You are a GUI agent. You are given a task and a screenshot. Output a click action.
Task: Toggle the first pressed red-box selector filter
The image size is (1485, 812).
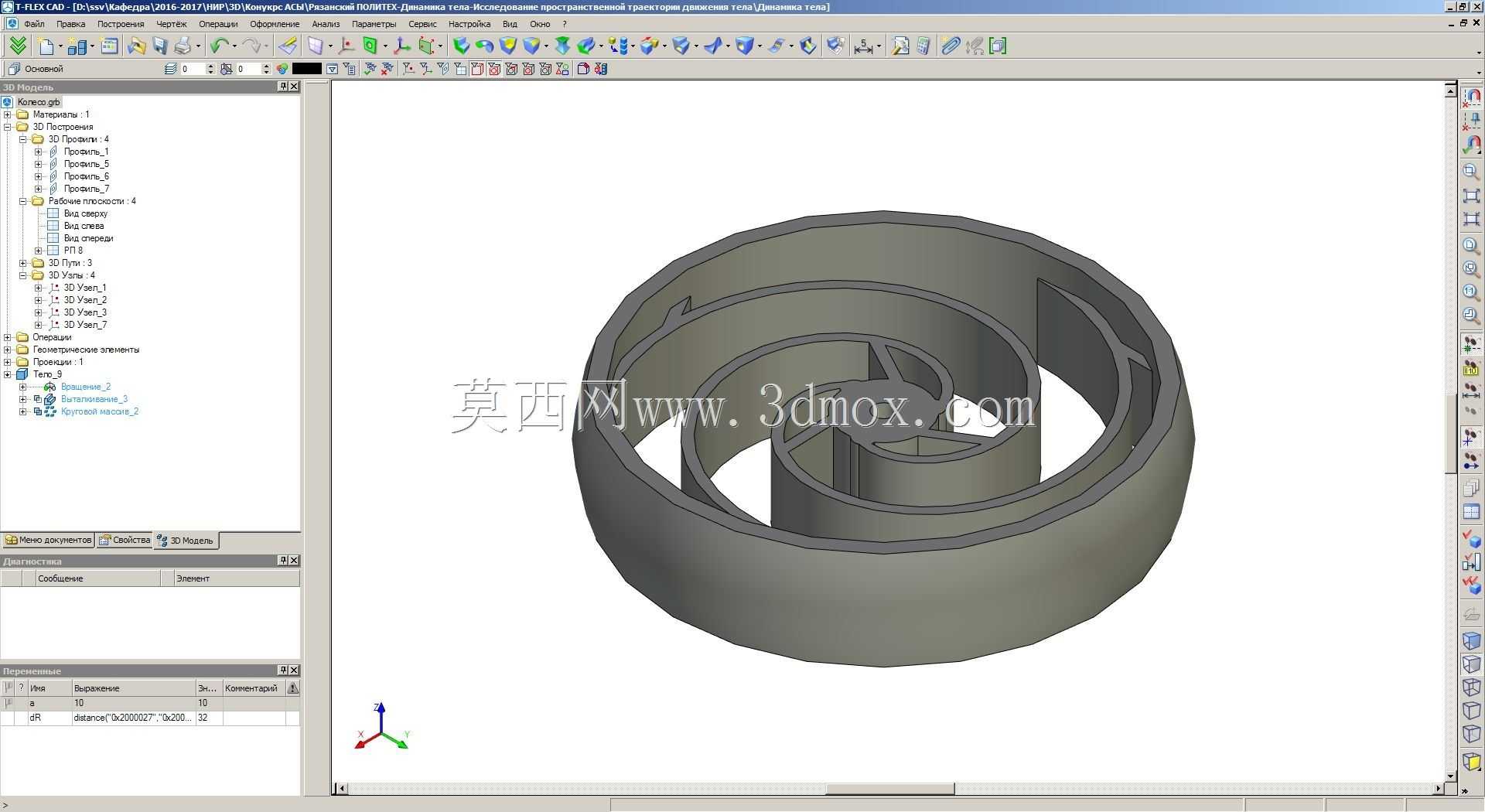click(477, 69)
